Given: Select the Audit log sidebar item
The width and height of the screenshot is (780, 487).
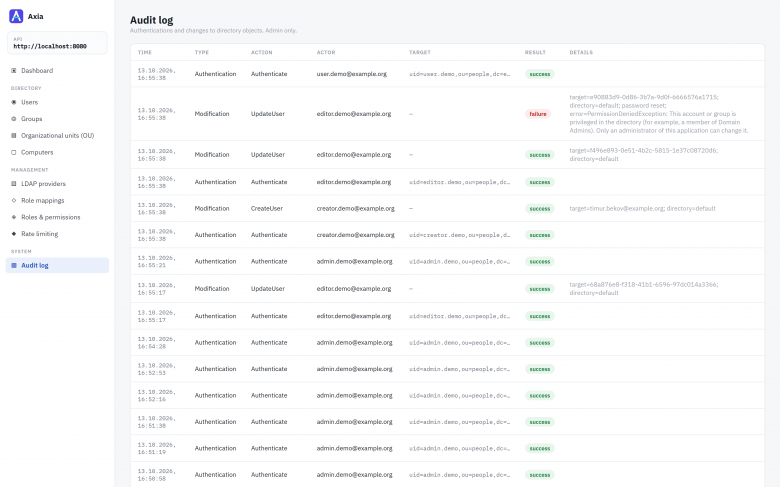Looking at the screenshot, I should click(x=57, y=265).
